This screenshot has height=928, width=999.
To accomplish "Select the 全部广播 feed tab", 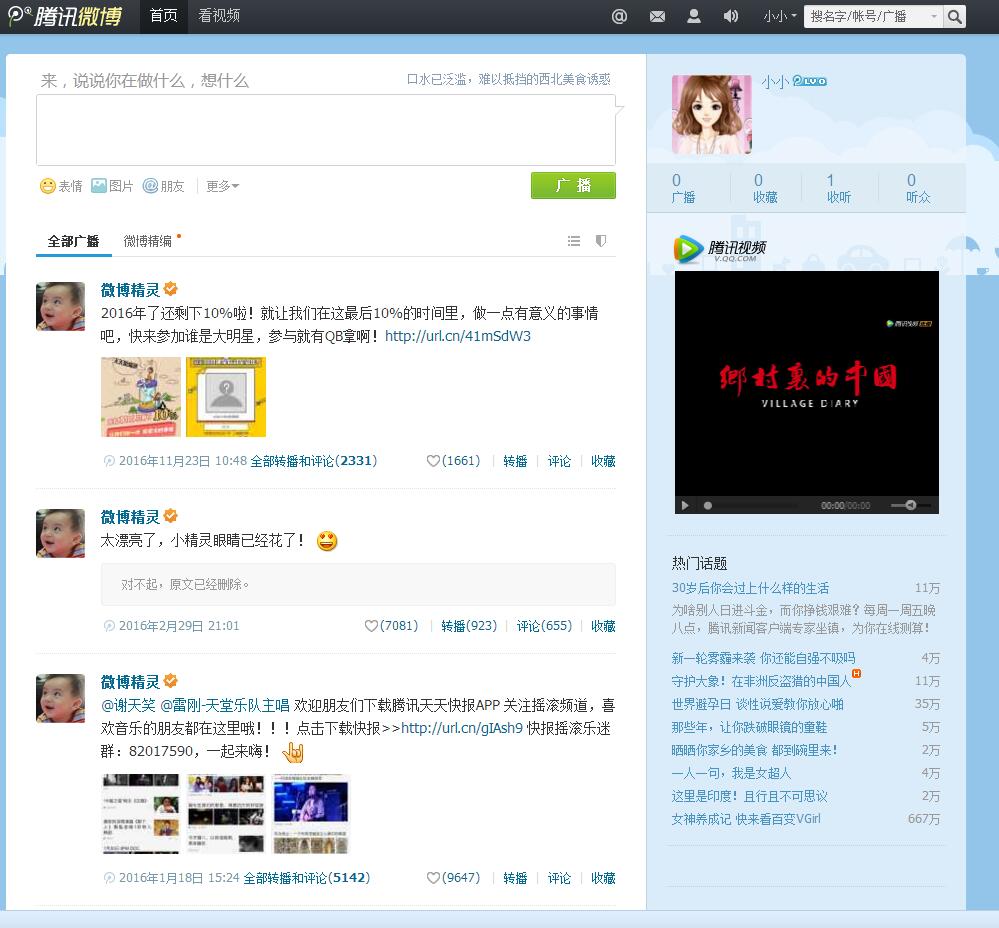I will point(73,241).
